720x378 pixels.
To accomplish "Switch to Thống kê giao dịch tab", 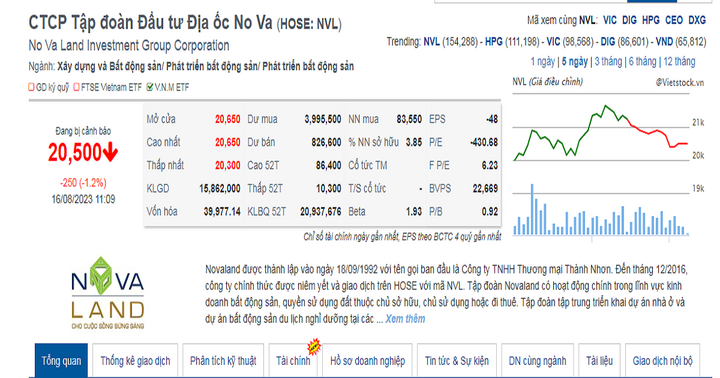I will click(x=135, y=361).
